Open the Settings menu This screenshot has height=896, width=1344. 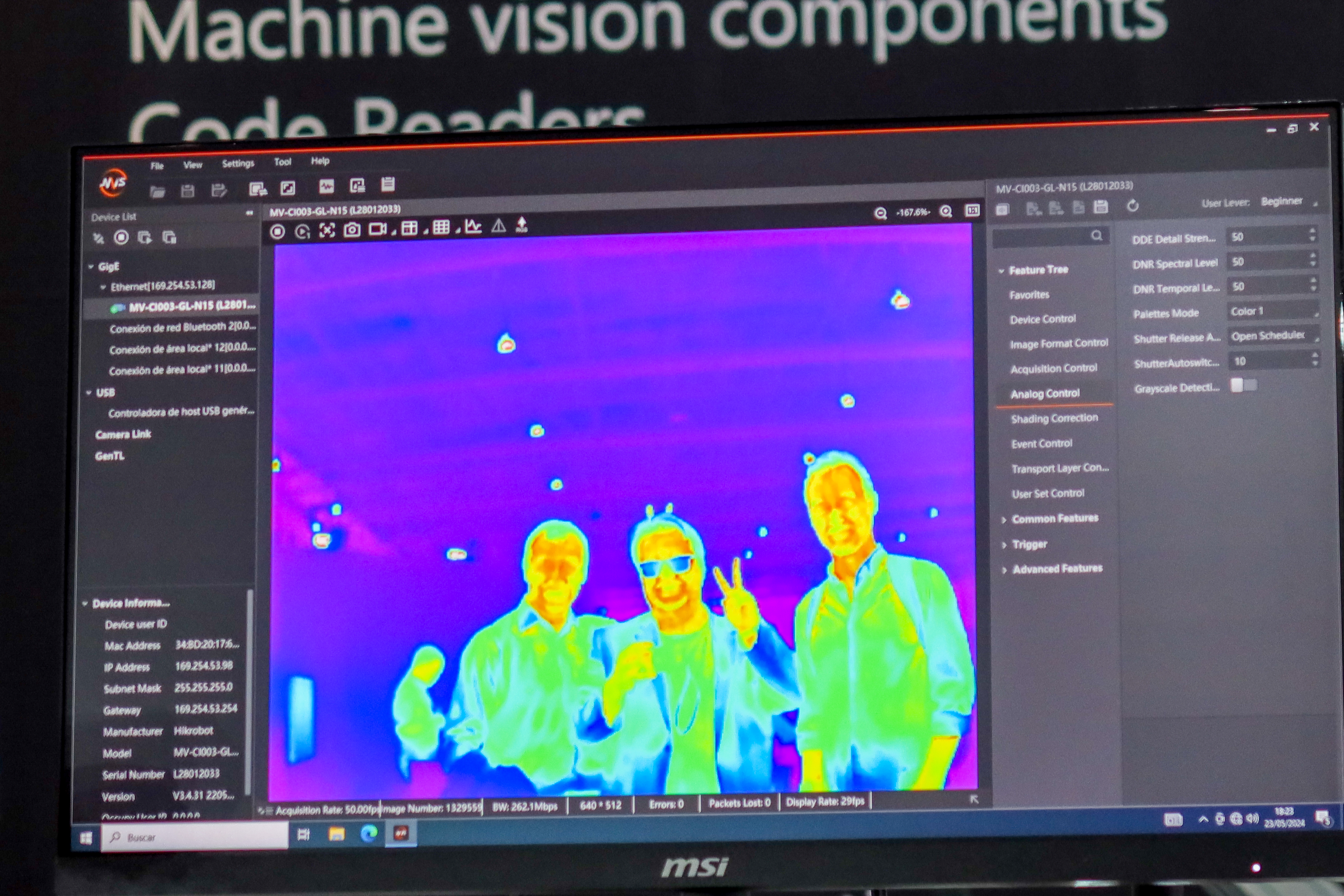(238, 164)
